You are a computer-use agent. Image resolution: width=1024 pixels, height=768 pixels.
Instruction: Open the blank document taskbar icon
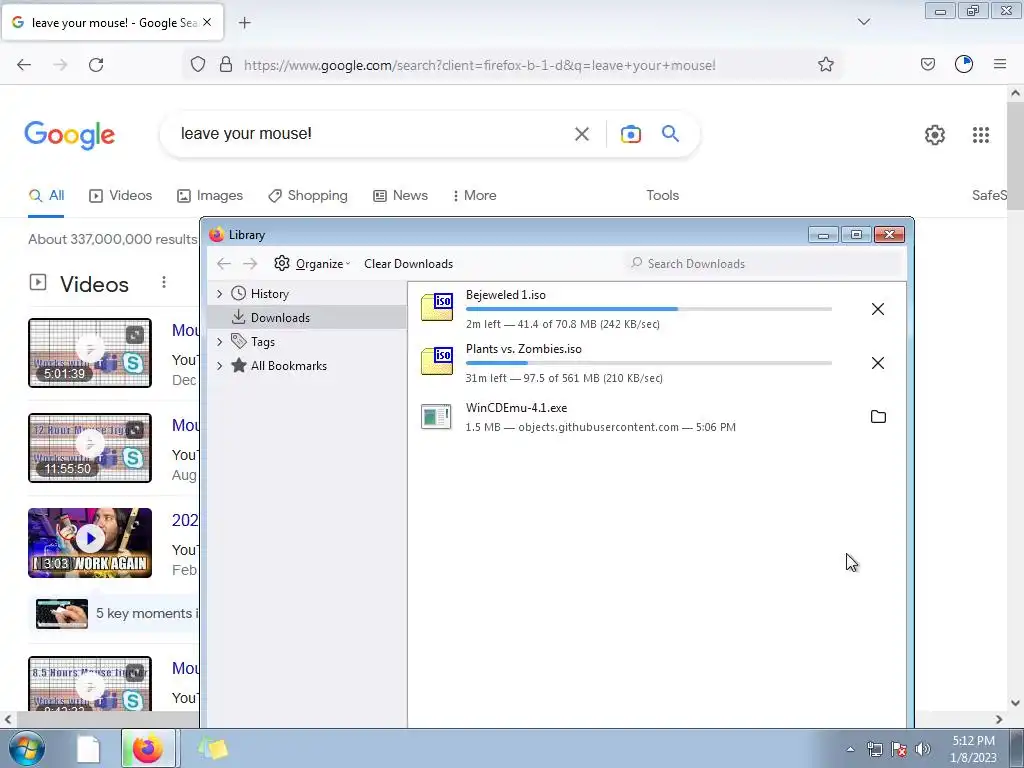click(x=88, y=749)
